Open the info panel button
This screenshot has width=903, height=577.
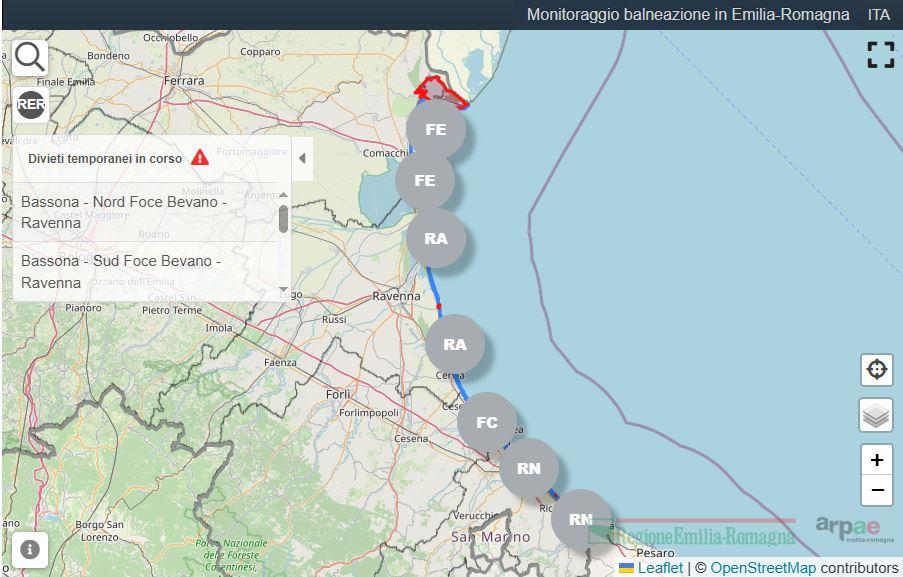point(31,549)
